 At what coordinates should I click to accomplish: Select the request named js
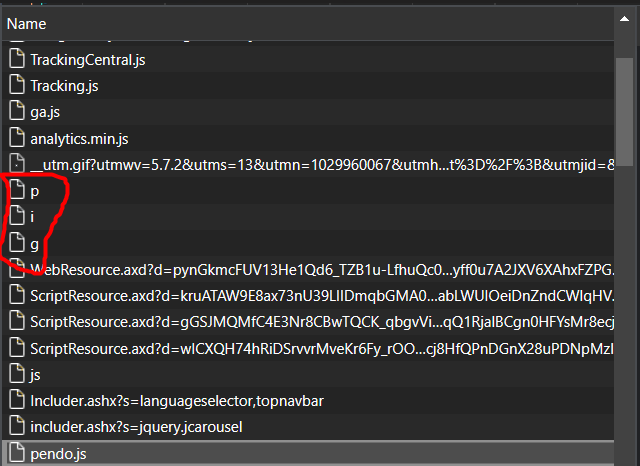(35, 374)
